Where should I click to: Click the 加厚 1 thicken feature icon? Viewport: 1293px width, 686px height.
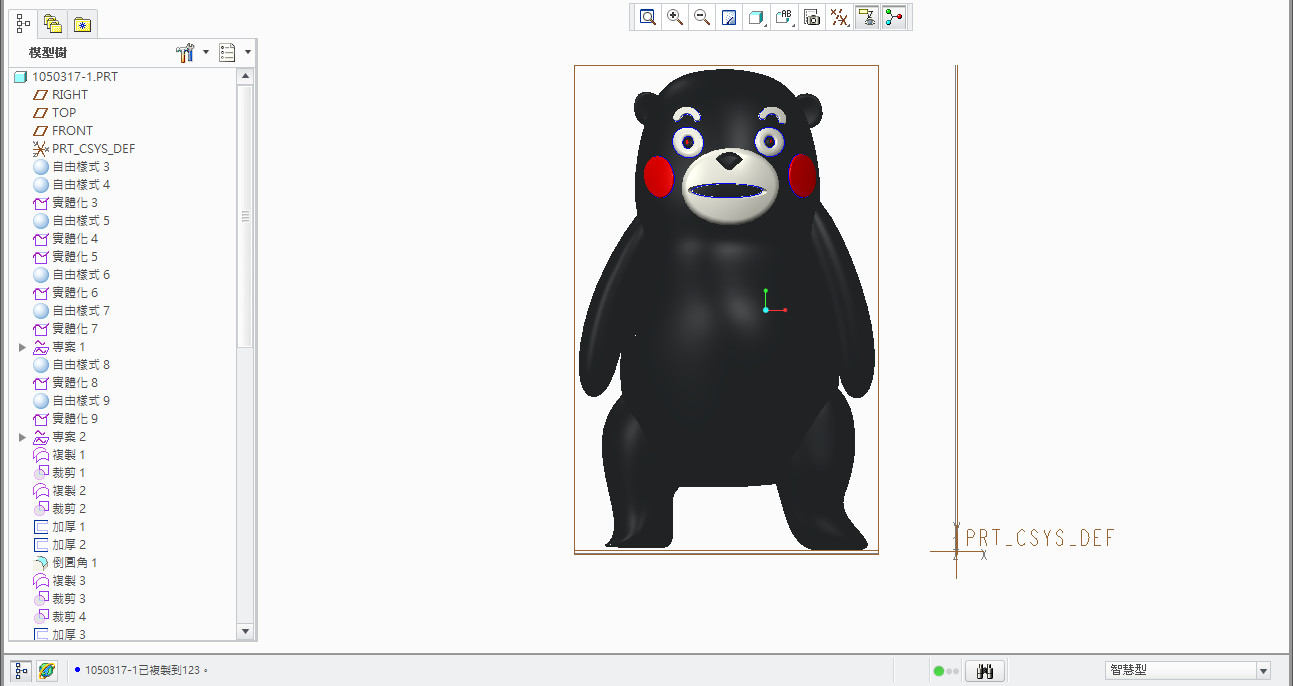point(41,527)
